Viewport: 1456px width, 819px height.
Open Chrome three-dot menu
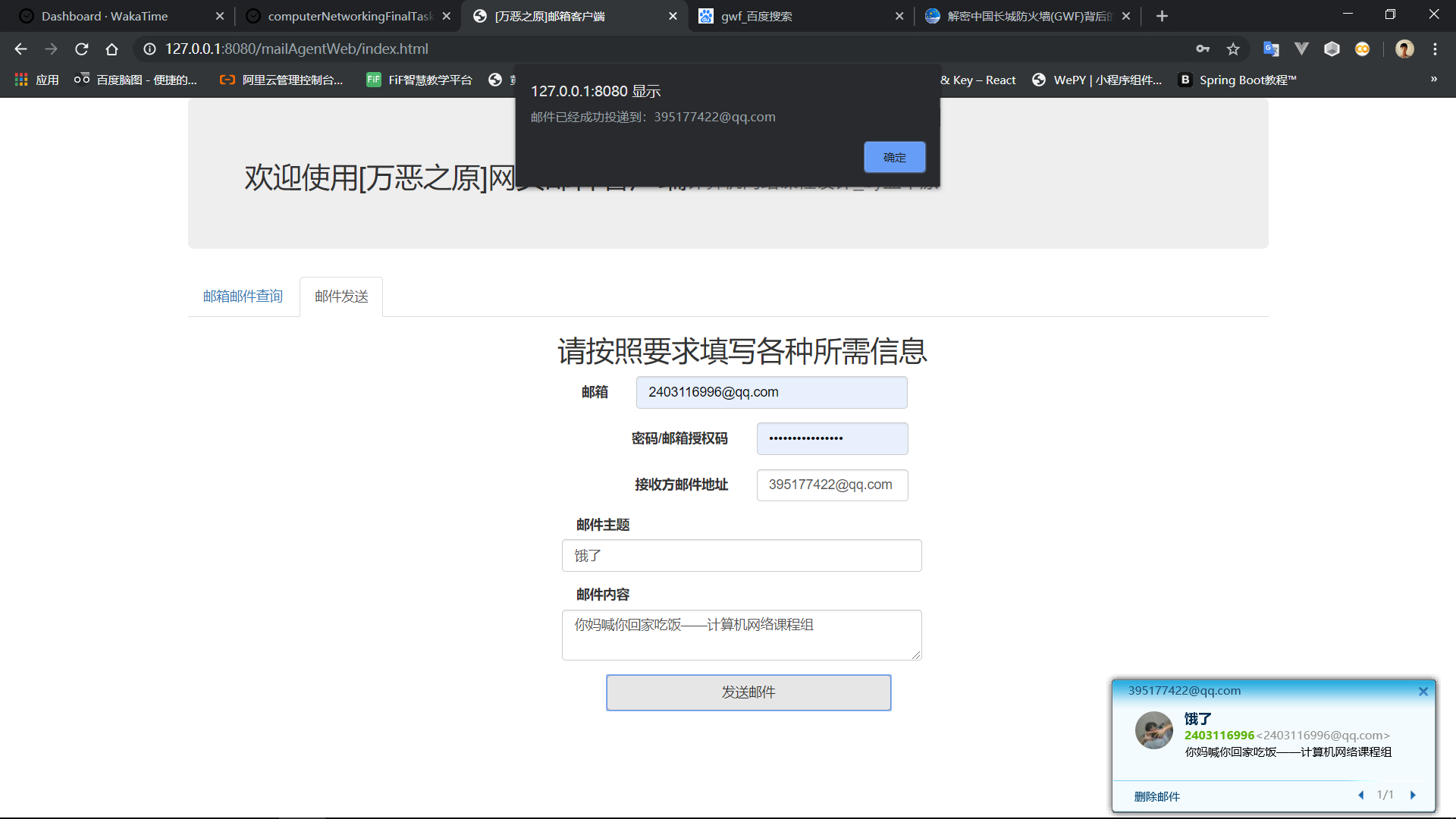tap(1435, 49)
